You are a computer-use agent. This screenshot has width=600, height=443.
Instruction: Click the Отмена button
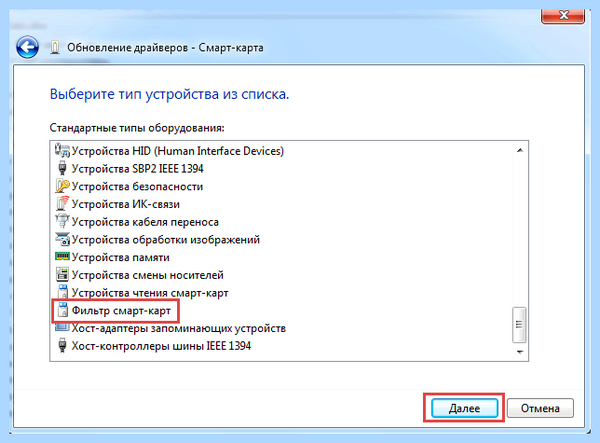[x=540, y=408]
